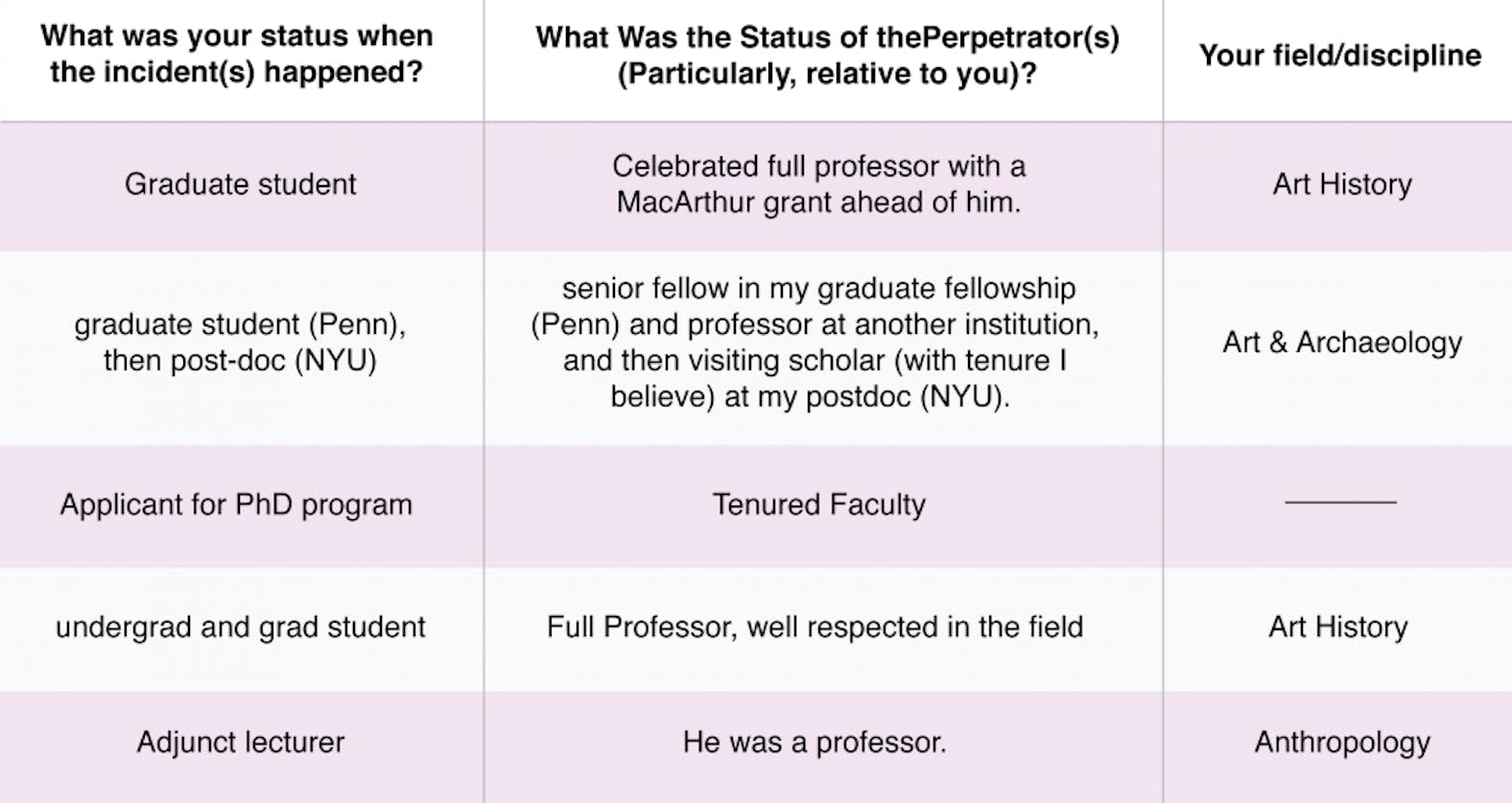Image resolution: width=1512 pixels, height=803 pixels.
Task: Click the 'graduate student (Penn), then post-doc (NYU)' cell
Action: [240, 342]
